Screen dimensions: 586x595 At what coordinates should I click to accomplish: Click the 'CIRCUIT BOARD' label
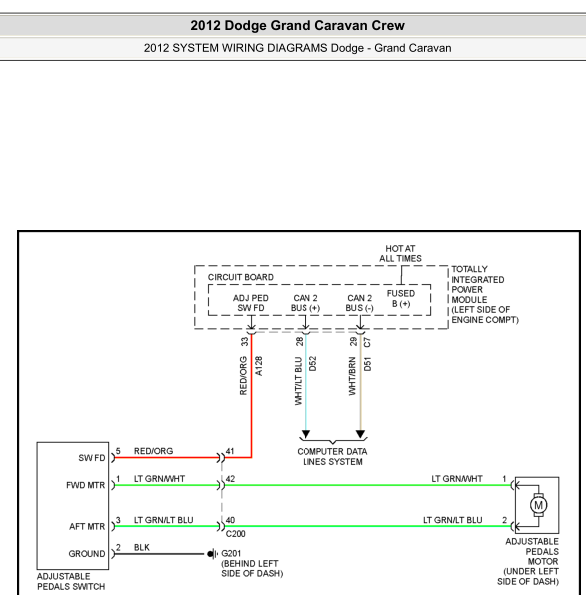click(x=241, y=277)
